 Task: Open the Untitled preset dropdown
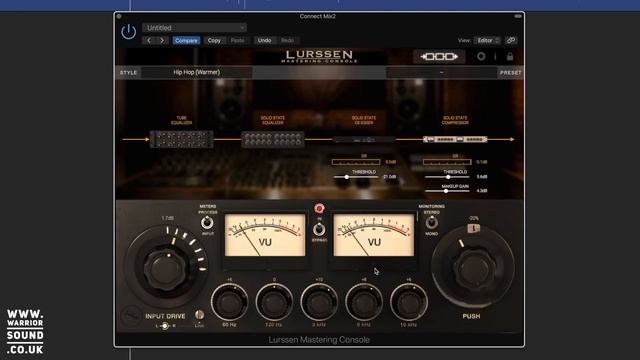tap(194, 28)
